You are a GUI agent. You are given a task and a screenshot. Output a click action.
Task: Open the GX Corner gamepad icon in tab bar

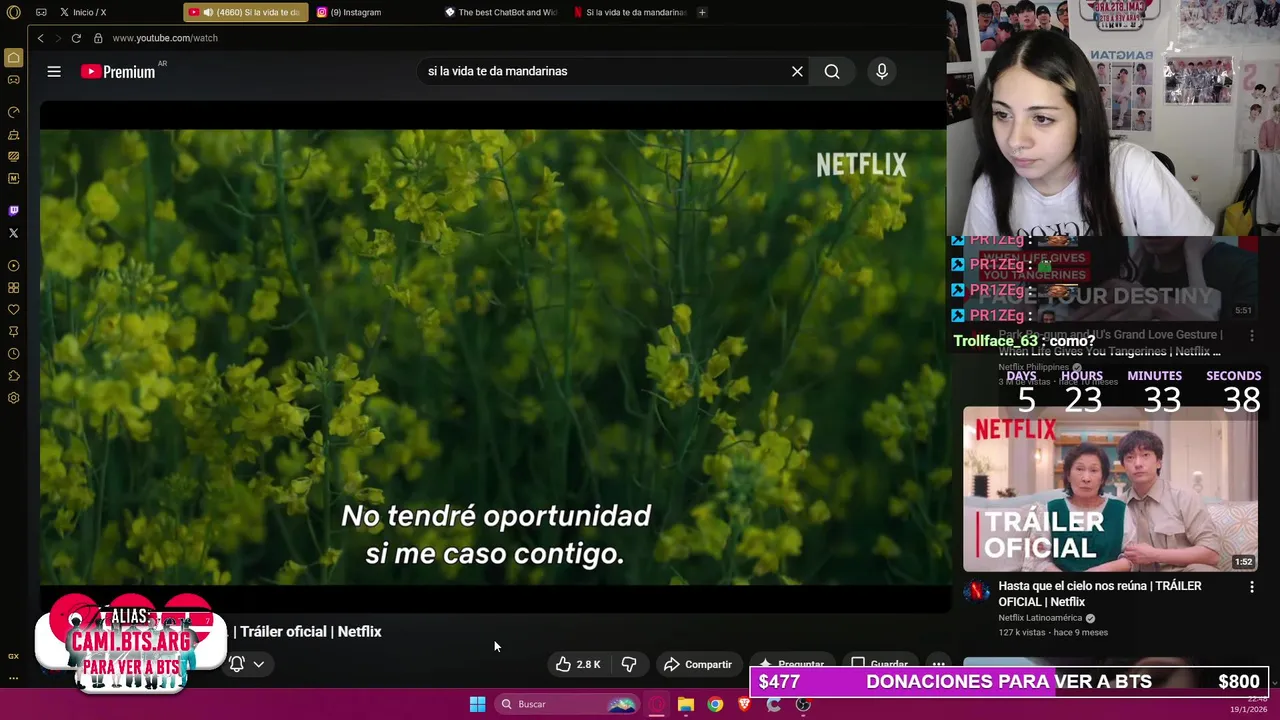click(x=41, y=12)
